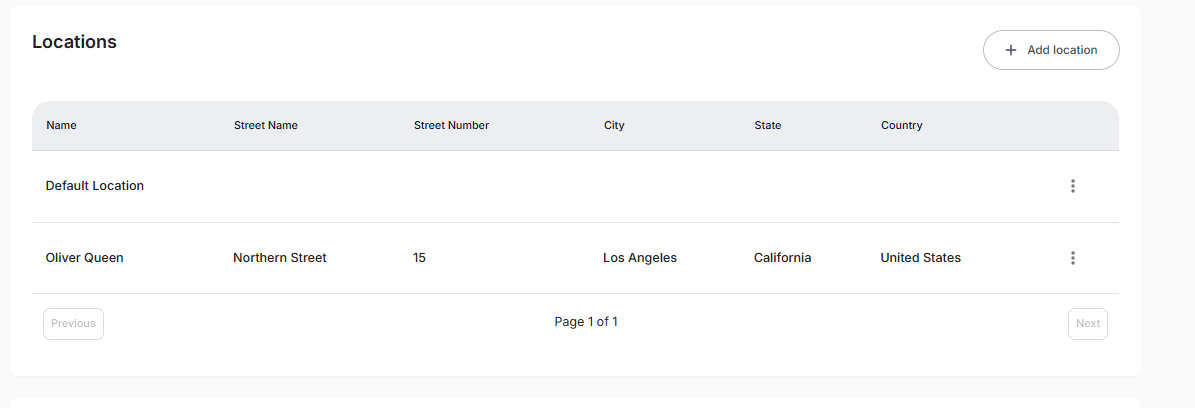Click the Locations section heading
Screen dimensions: 1195x408
(x=74, y=42)
